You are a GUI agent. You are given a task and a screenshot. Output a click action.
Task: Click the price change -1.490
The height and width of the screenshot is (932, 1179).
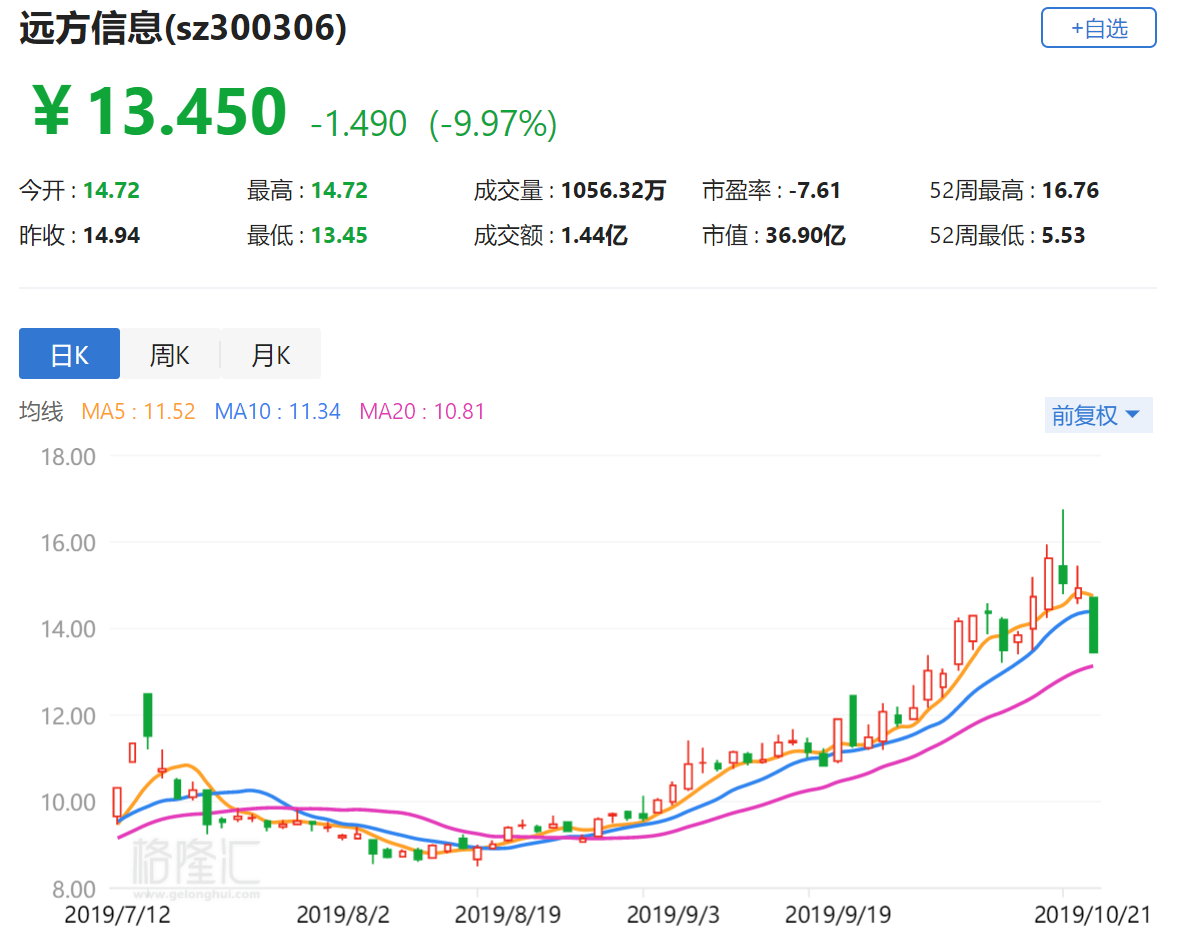point(359,123)
